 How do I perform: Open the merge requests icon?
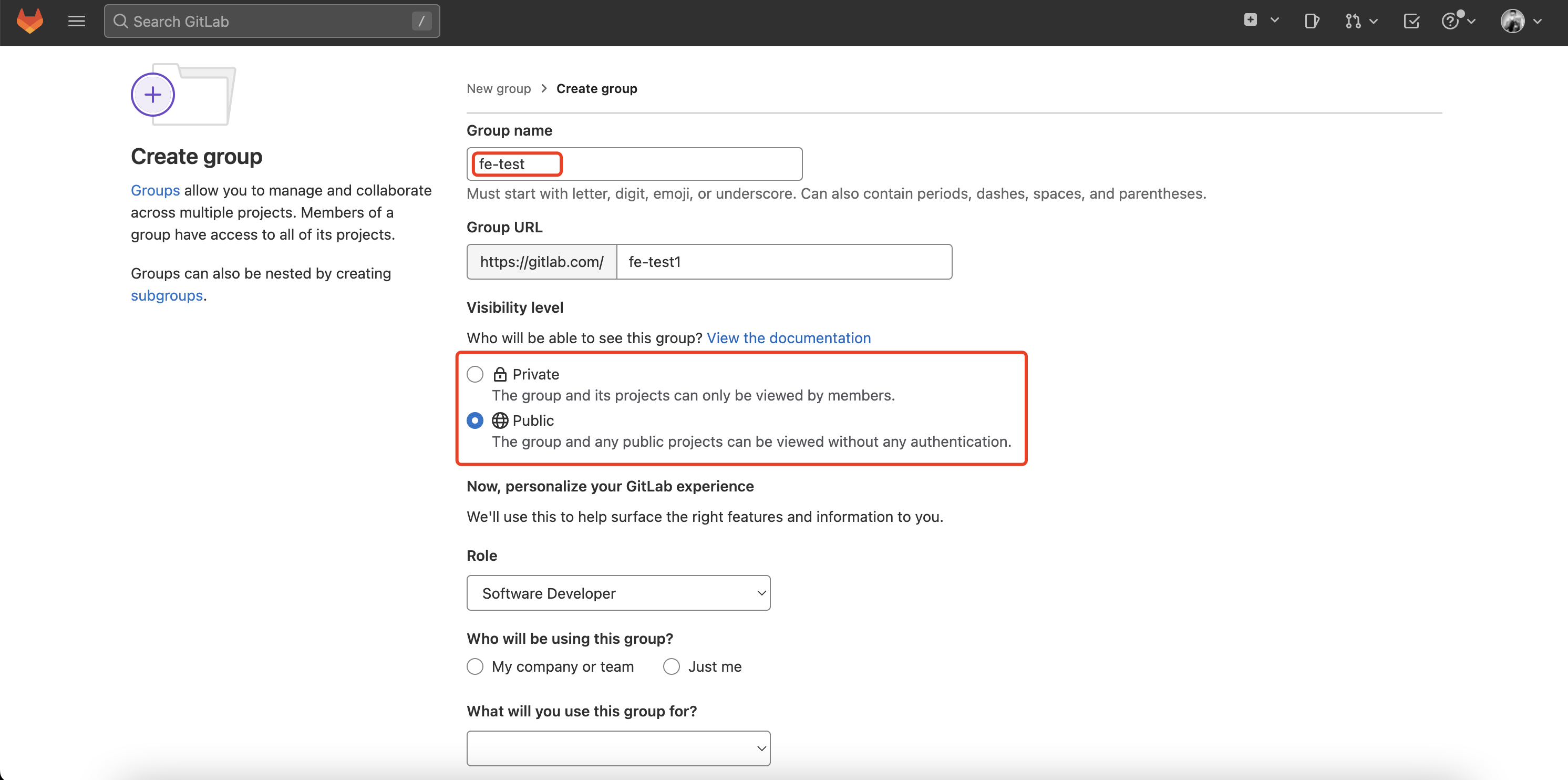(x=1353, y=22)
